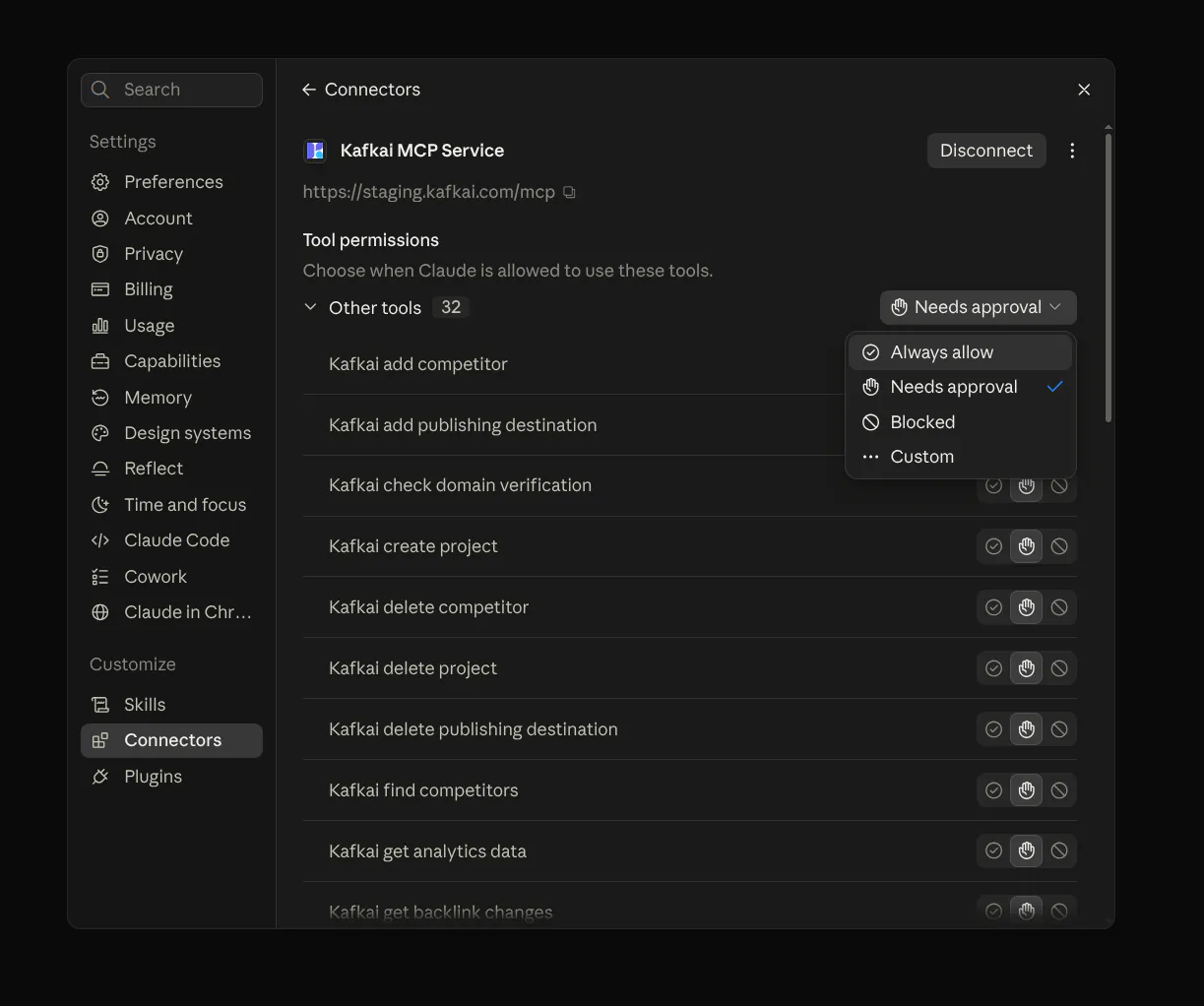The image size is (1204, 1006).
Task: Focus the Search settings field
Action: (x=171, y=90)
